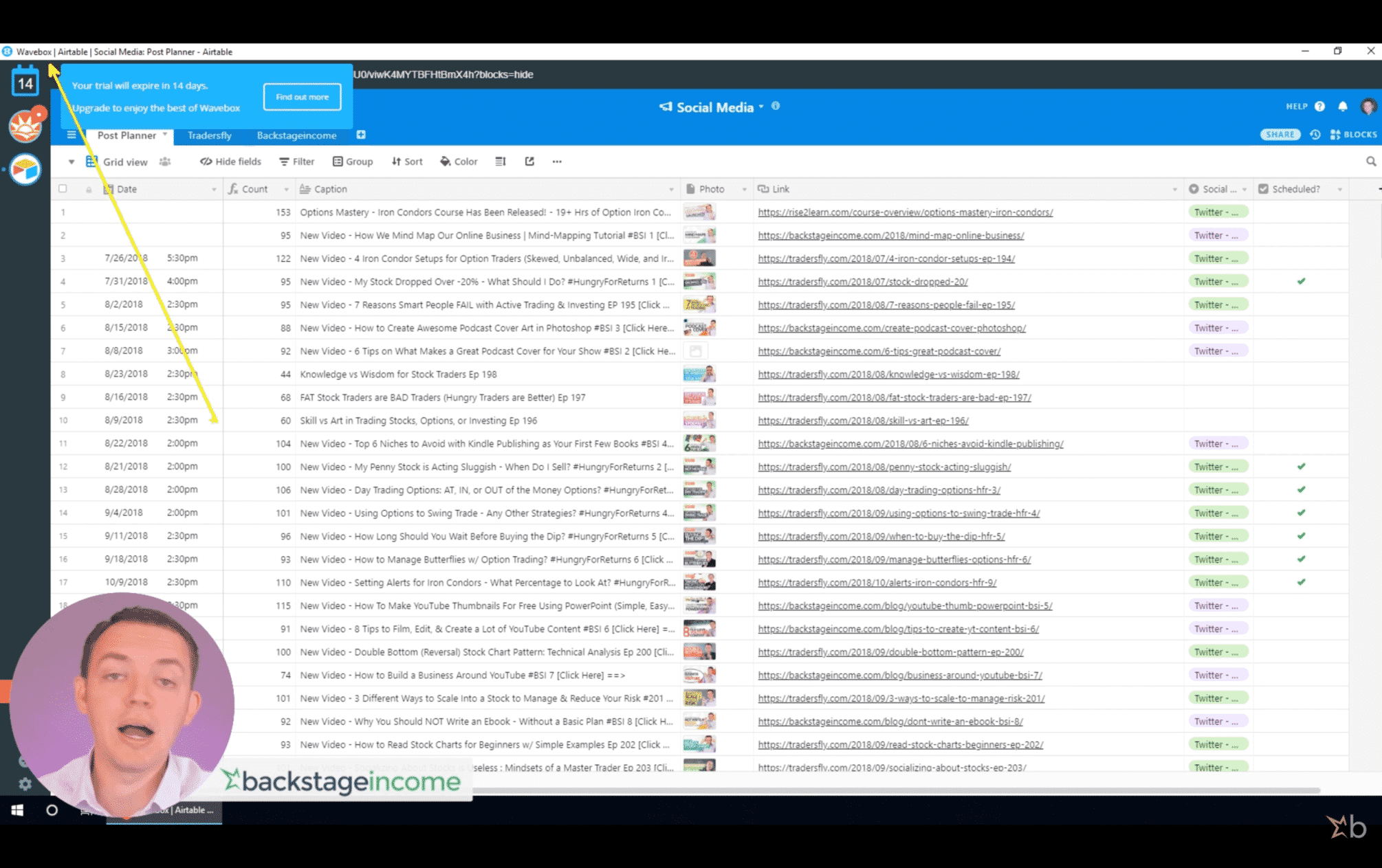Toggle Scheduled checkbox for row 15

coord(1301,536)
